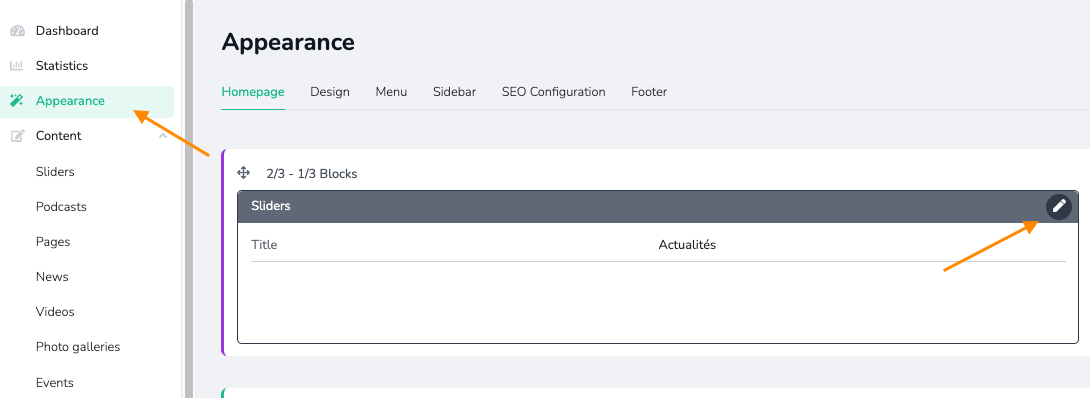This screenshot has width=1090, height=398.
Task: Open Sliders in the Content submenu
Action: [55, 172]
